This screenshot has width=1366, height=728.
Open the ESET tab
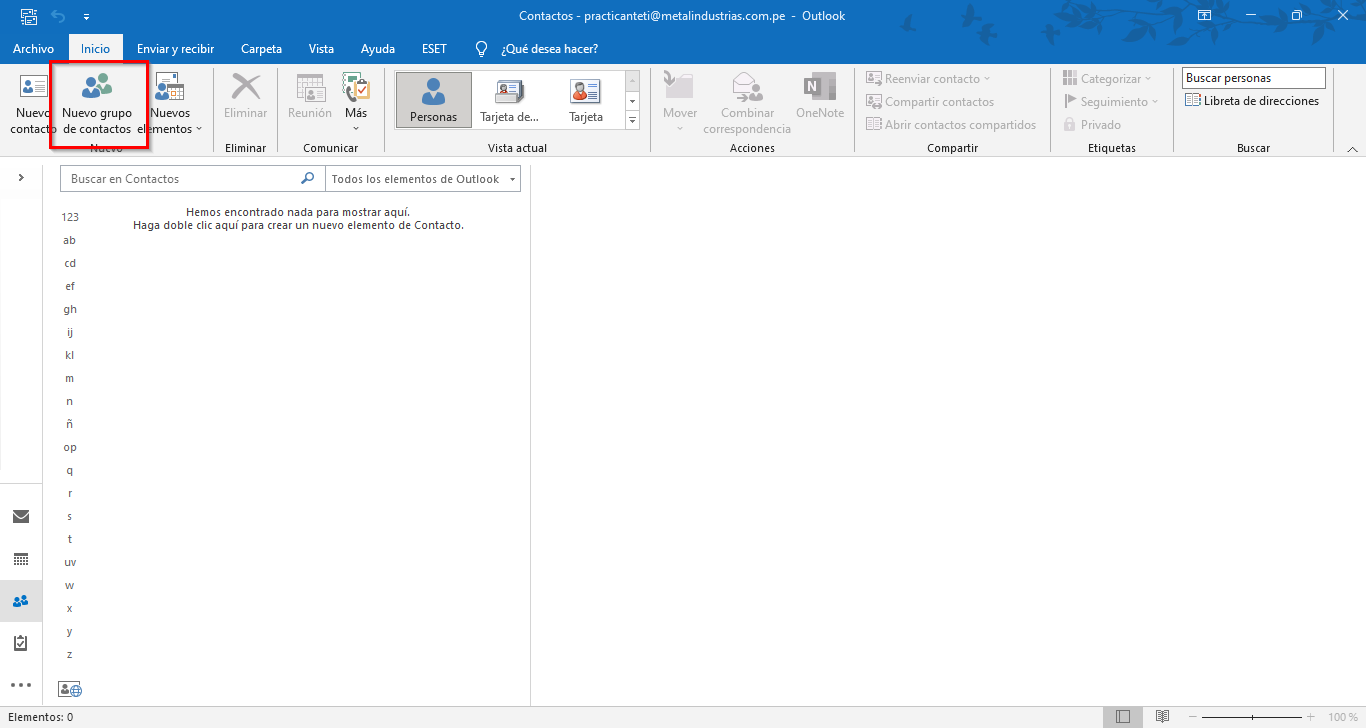(x=435, y=48)
